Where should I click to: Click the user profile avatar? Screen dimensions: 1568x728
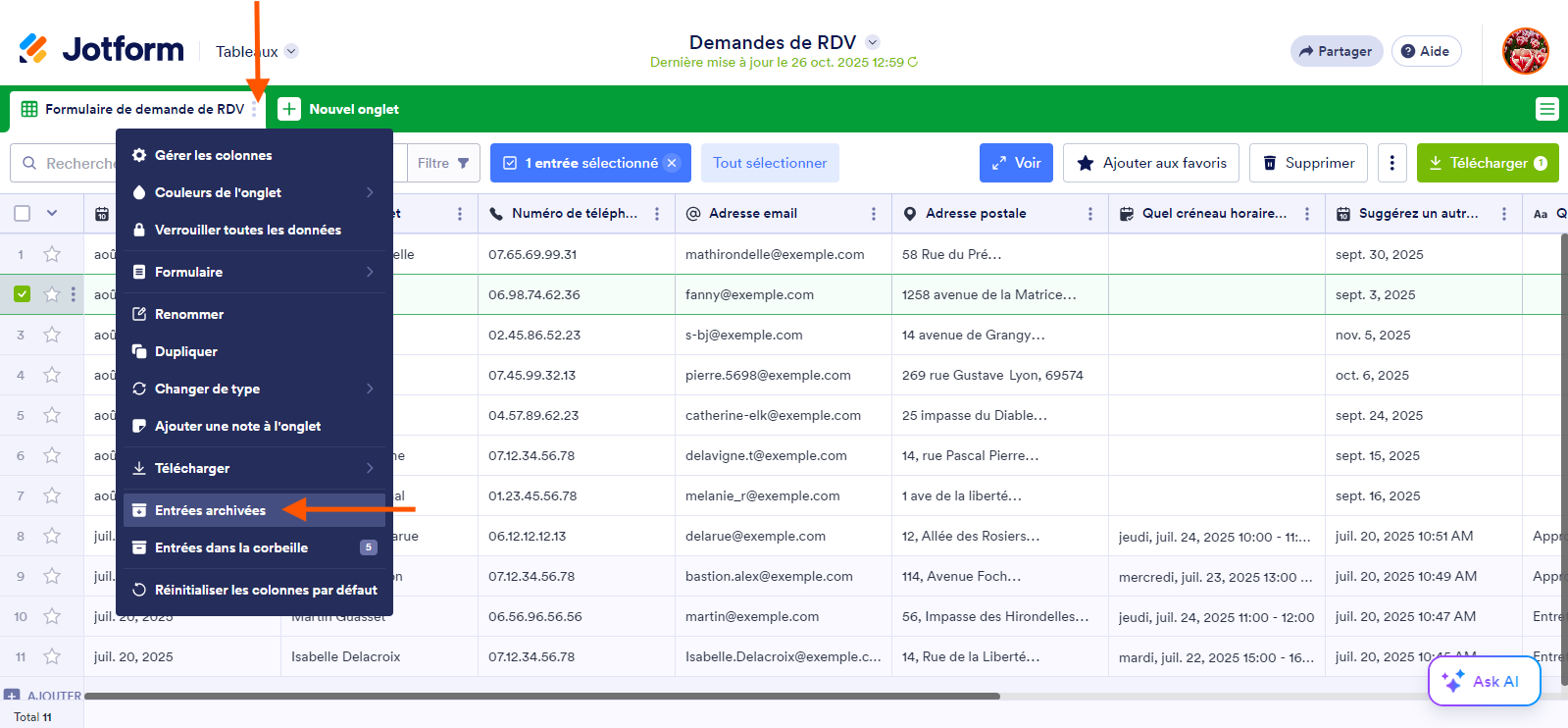click(x=1525, y=51)
